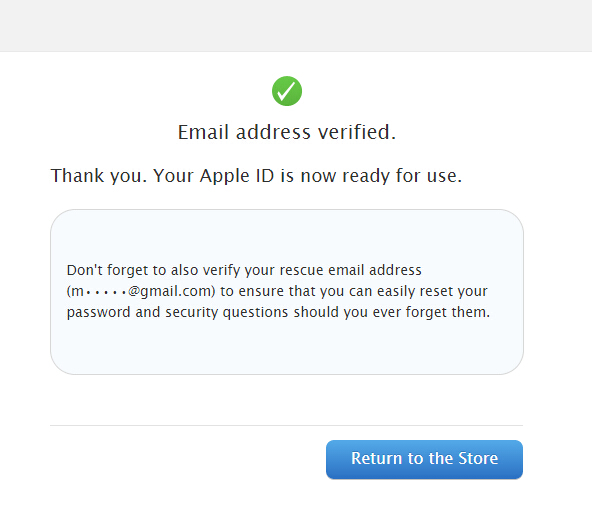Click the word "verified." in the heading
592x530 pixels.
coord(357,132)
